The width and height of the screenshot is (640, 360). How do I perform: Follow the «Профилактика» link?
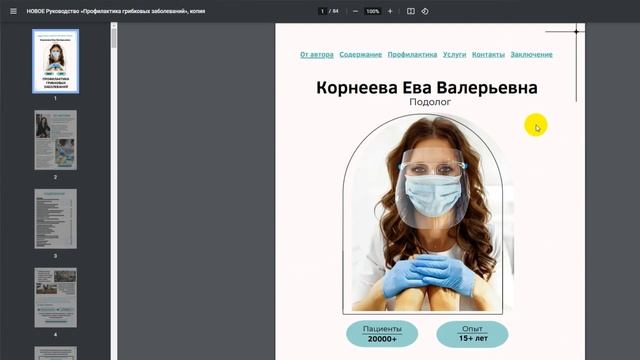pyautogui.click(x=412, y=55)
